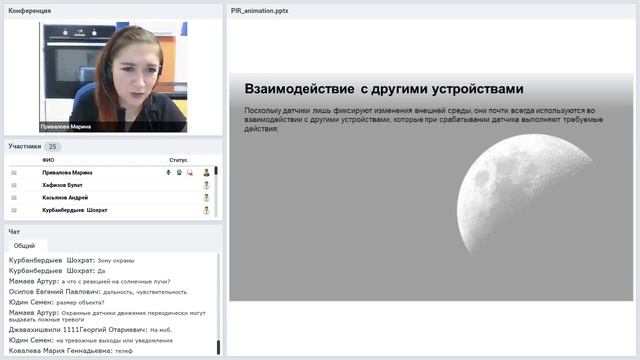Click the Чат panel heading
Screen dimensions: 640x360
click(14, 231)
